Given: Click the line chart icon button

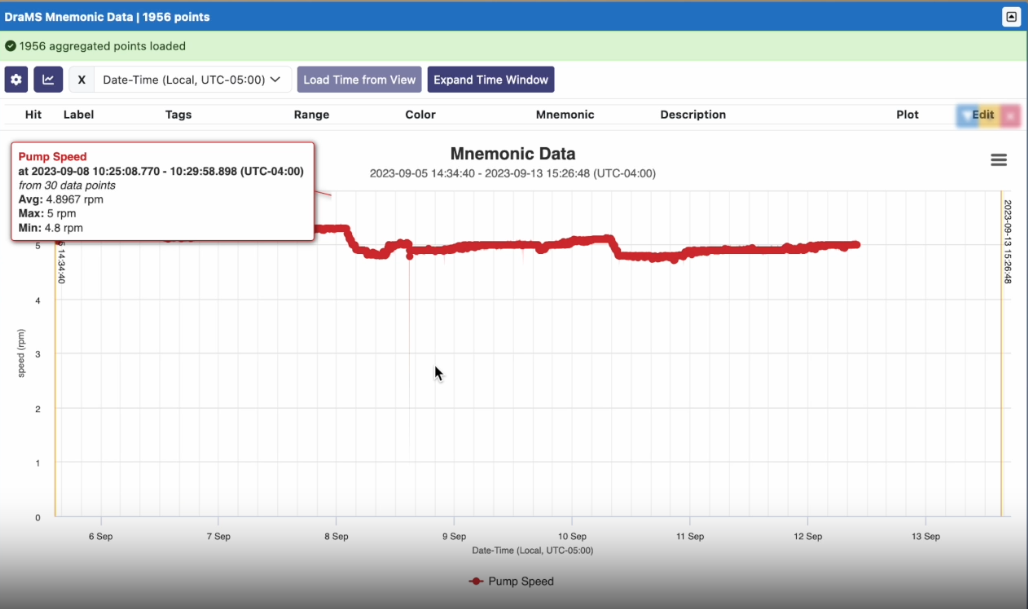Looking at the screenshot, I should 48,80.
